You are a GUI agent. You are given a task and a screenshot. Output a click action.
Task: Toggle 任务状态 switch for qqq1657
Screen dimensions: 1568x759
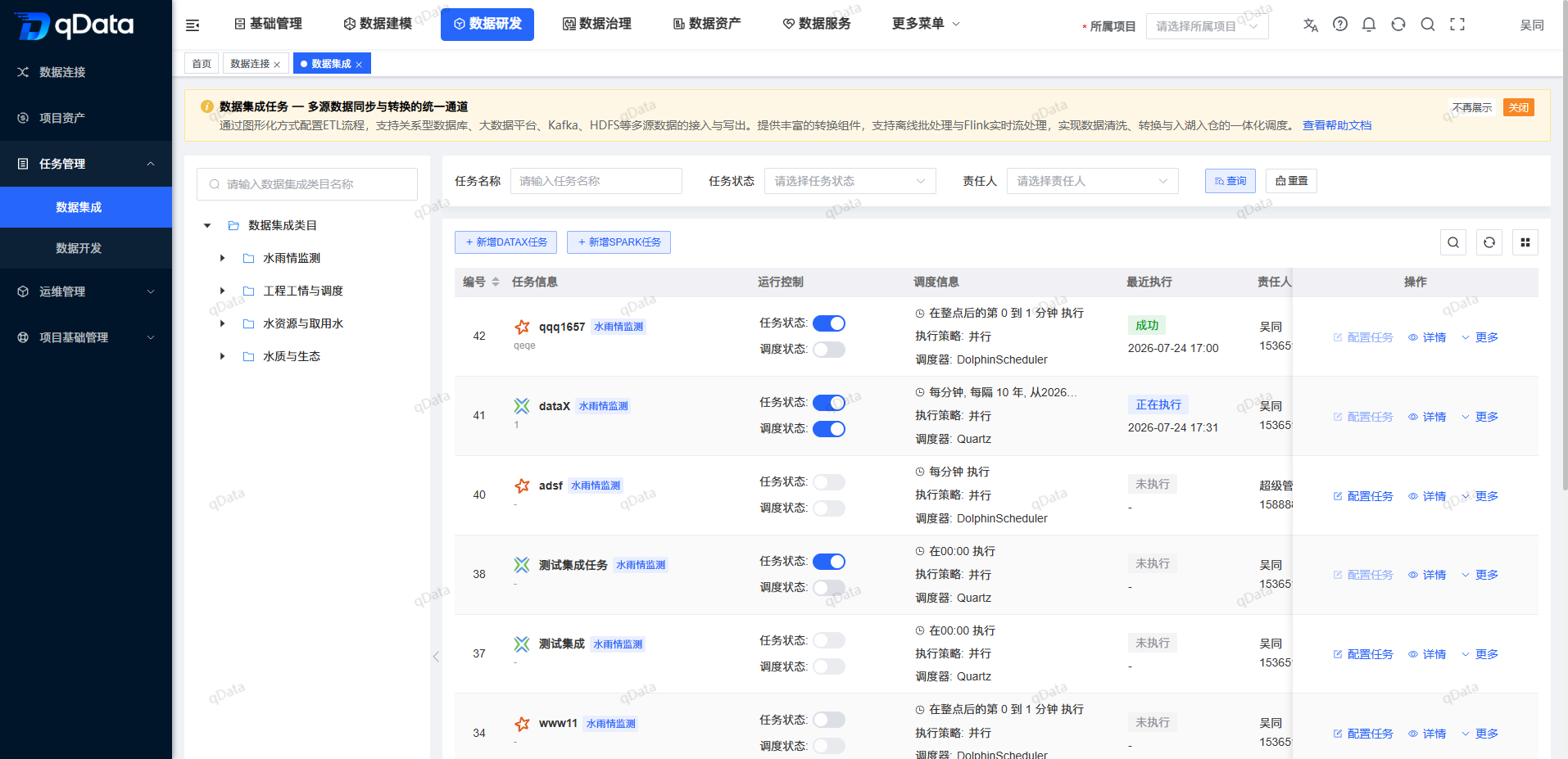(x=829, y=323)
